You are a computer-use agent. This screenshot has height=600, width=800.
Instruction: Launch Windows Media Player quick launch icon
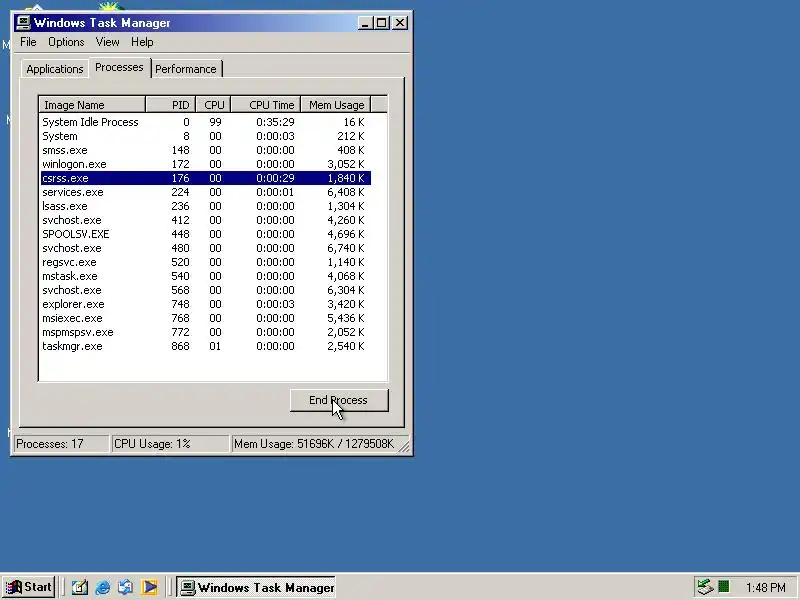tap(149, 587)
